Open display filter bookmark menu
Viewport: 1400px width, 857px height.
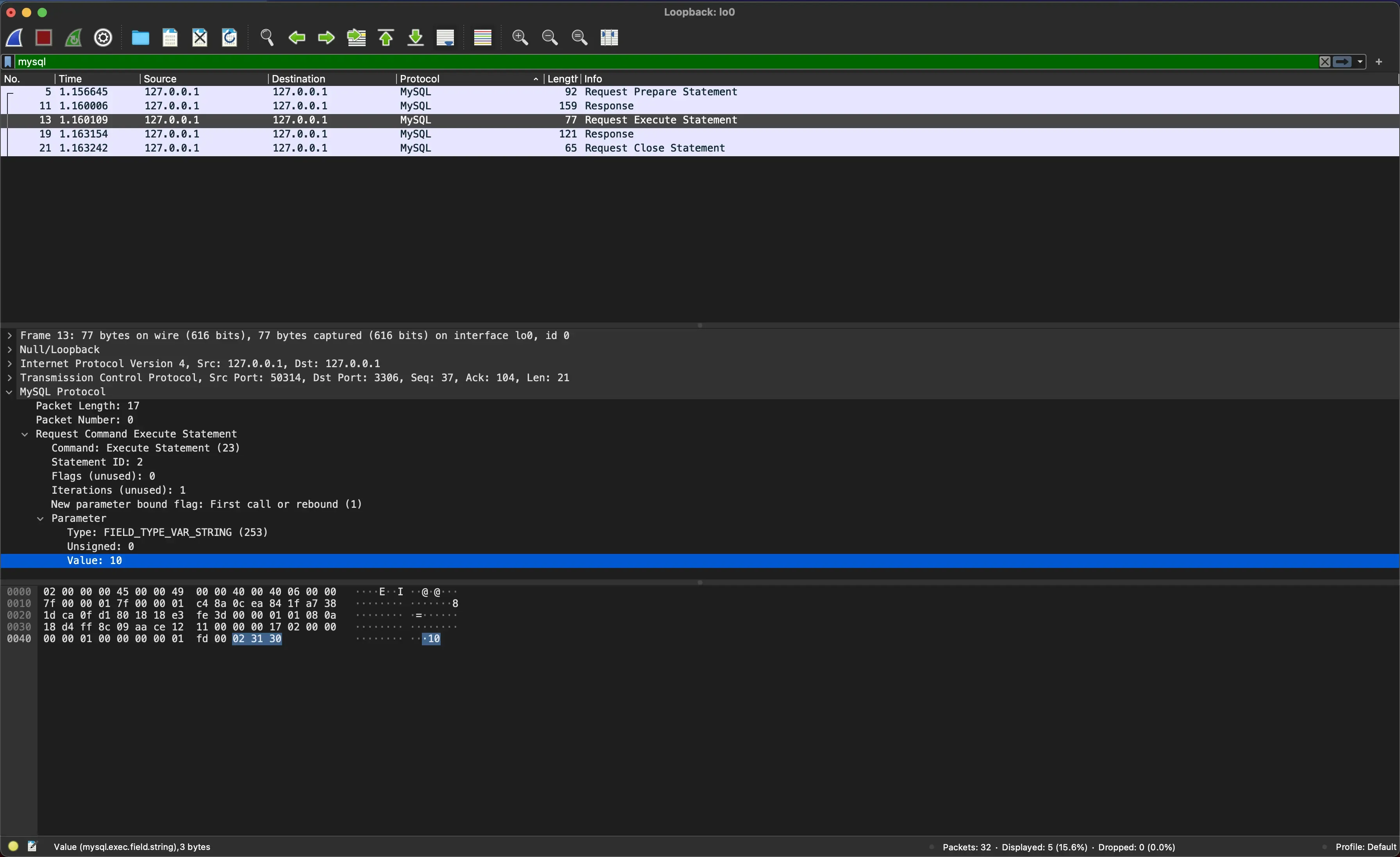pos(8,61)
